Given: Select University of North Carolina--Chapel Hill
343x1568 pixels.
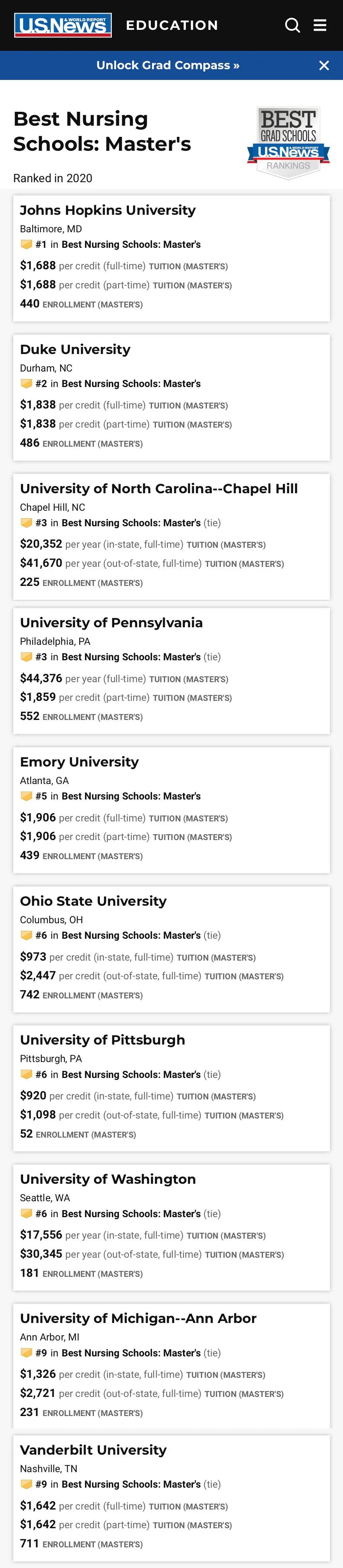Looking at the screenshot, I should click(x=158, y=489).
